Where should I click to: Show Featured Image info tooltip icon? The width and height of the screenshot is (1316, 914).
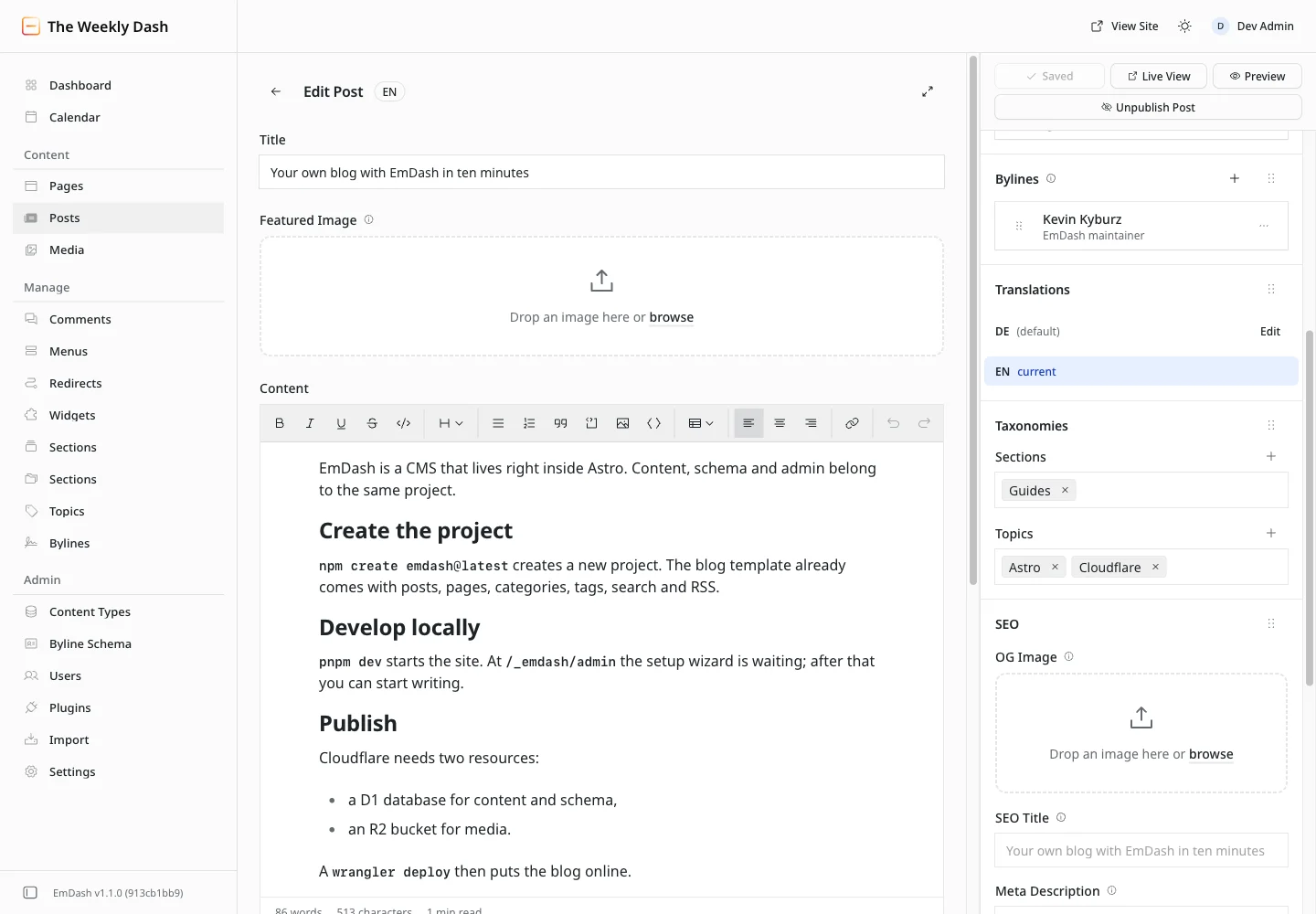pyautogui.click(x=369, y=219)
